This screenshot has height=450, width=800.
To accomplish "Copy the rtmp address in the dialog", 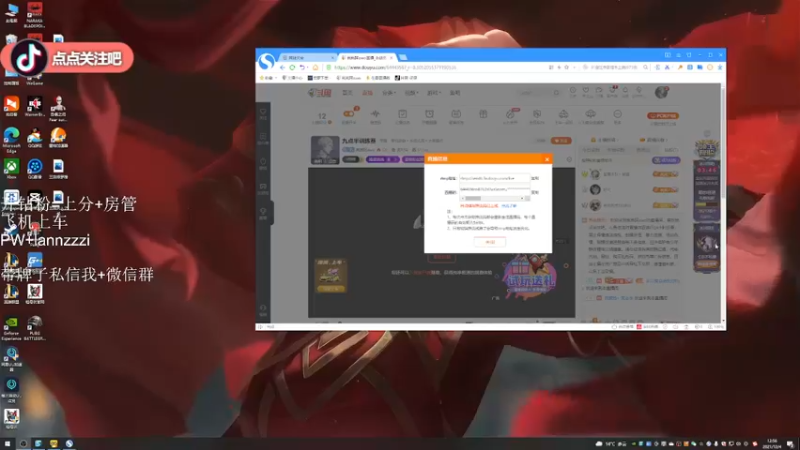I will (535, 178).
